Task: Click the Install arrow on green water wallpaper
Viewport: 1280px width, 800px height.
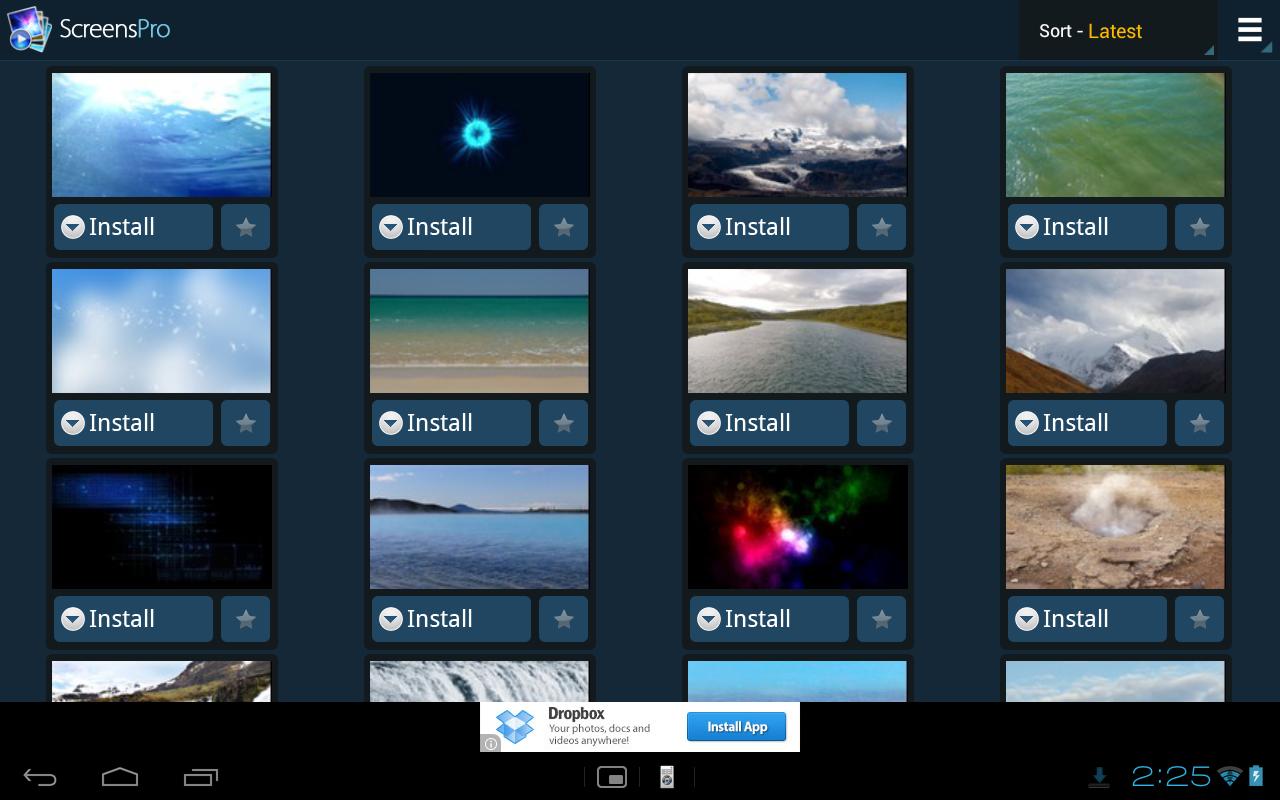Action: [x=1027, y=227]
